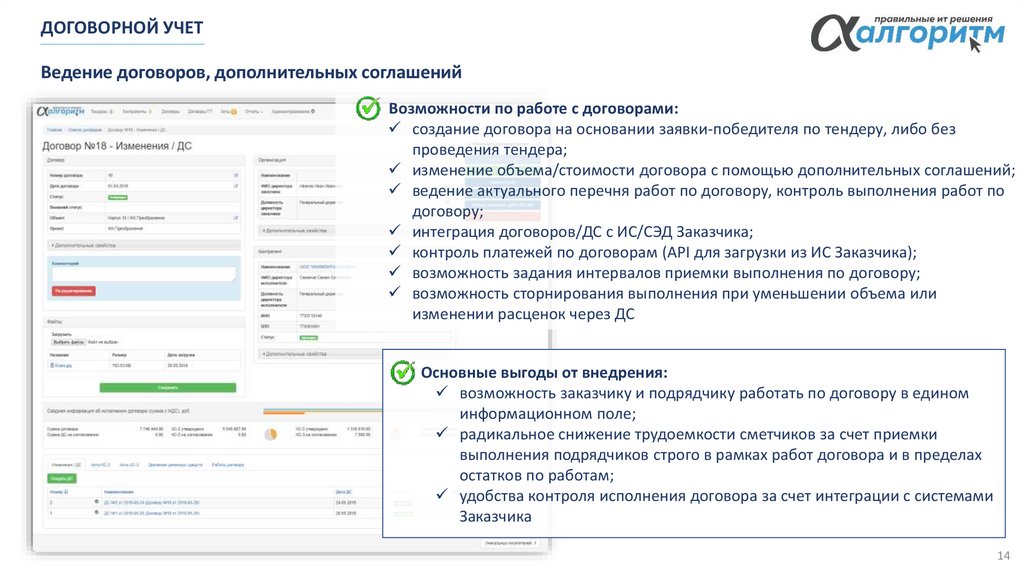The width and height of the screenshot is (1024, 574).
Task: Open the Тендеры menu item
Action: [102, 112]
